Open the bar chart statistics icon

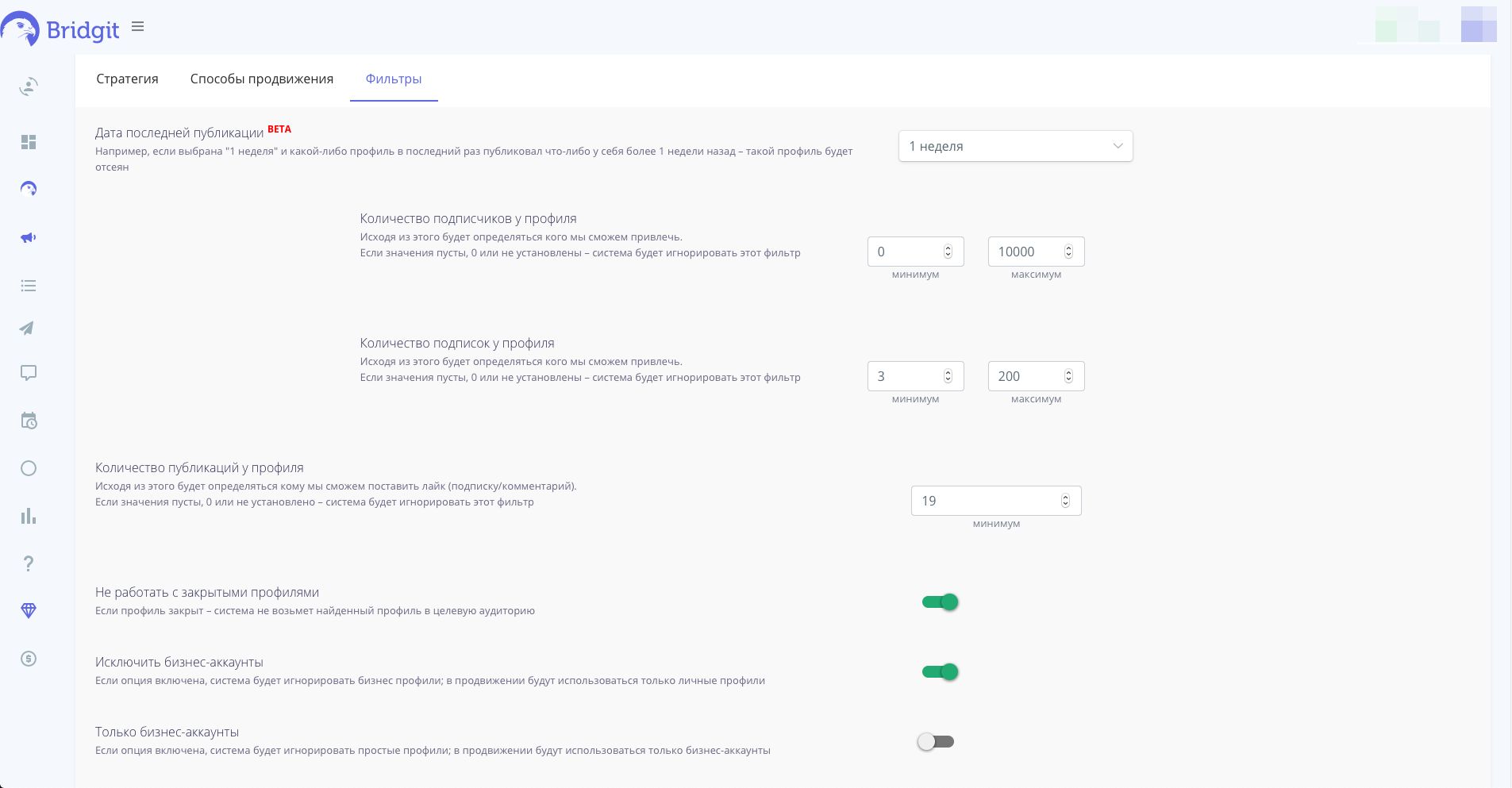[x=29, y=516]
